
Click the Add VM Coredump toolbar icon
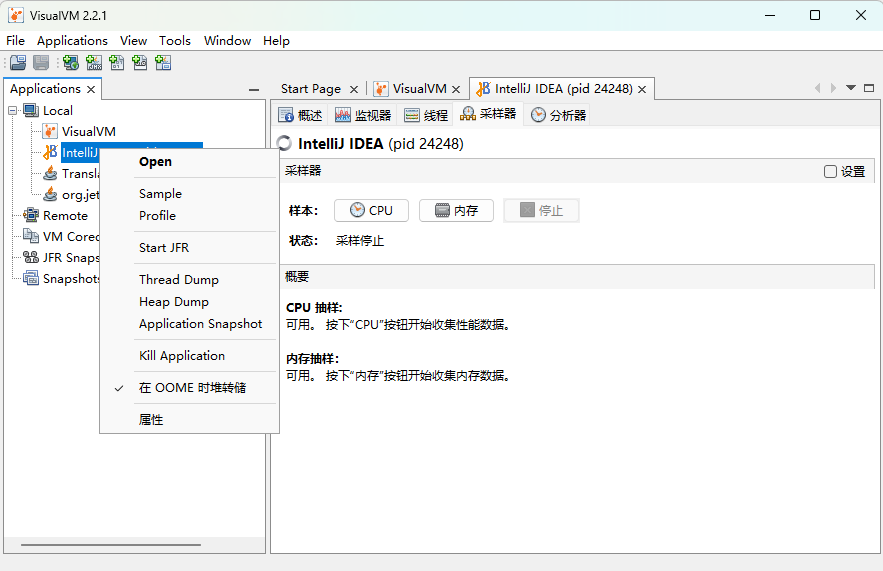pyautogui.click(x=117, y=63)
